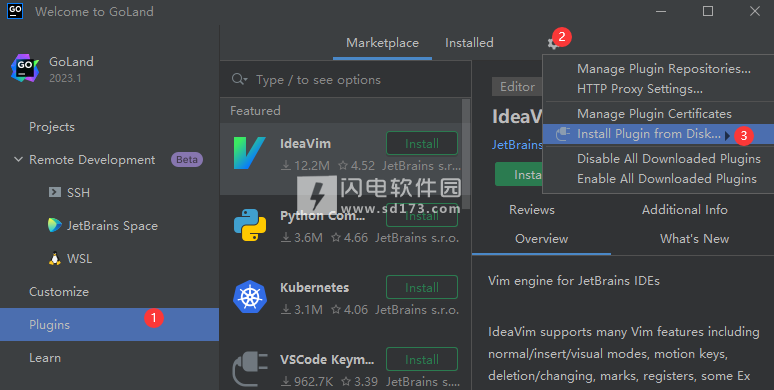
Task: Choose Enable All Downloaded Plugins
Action: (667, 179)
